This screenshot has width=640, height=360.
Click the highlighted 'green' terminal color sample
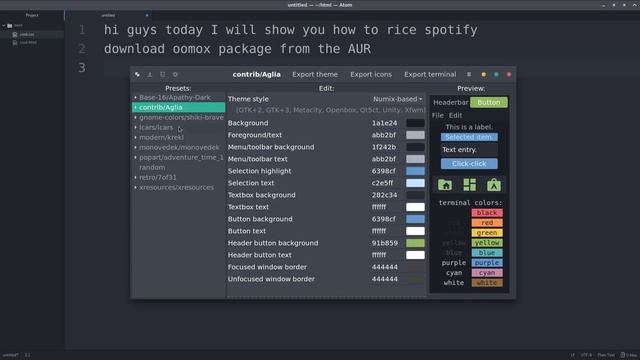click(x=487, y=233)
